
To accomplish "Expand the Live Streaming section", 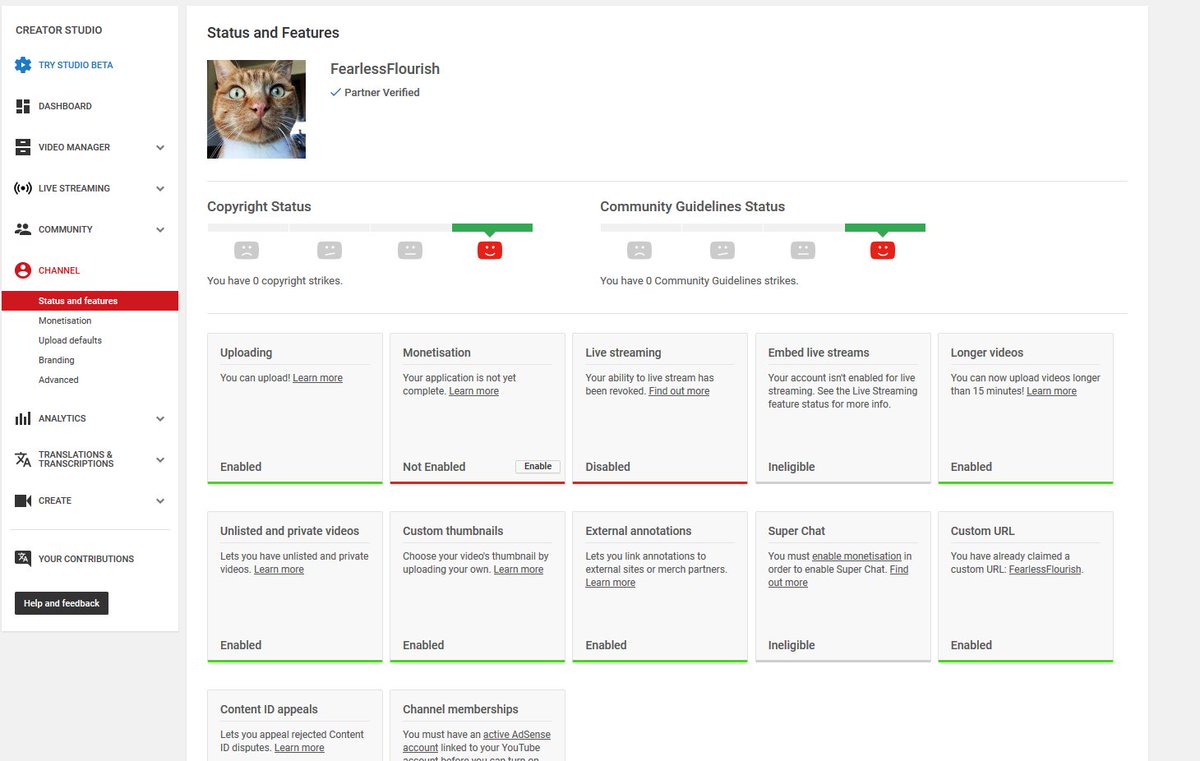I will point(160,189).
